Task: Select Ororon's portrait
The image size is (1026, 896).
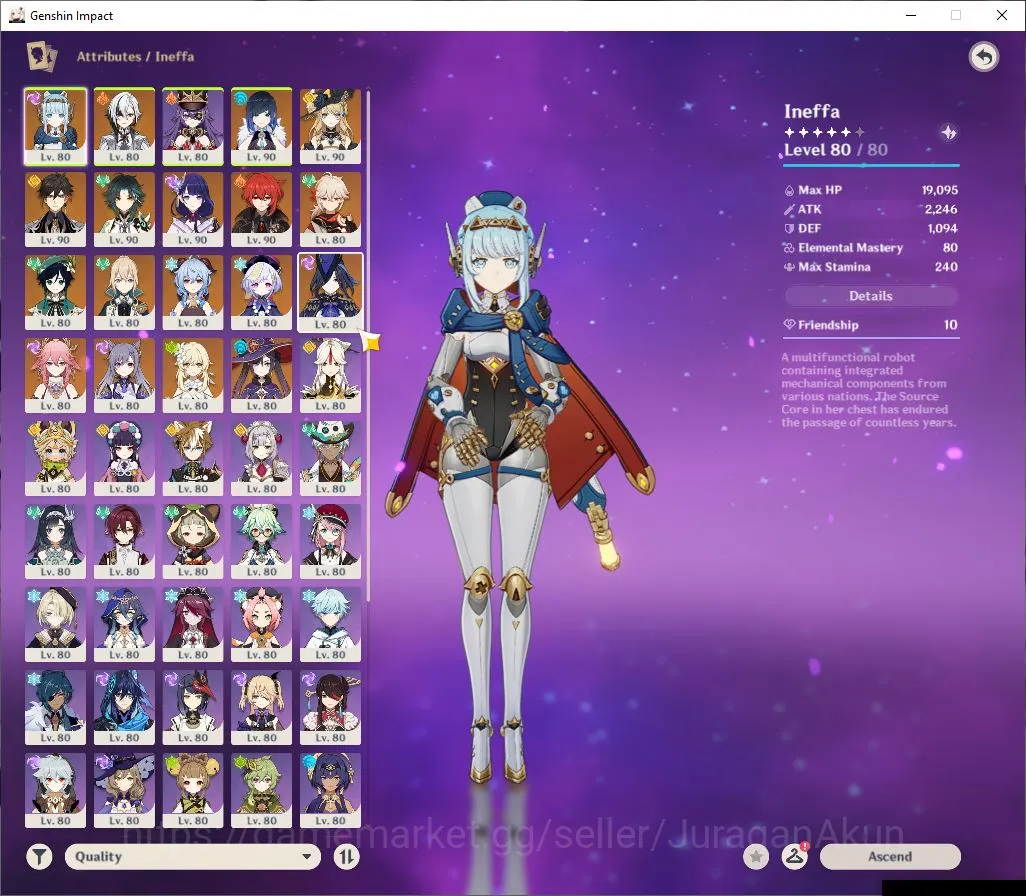Action: pos(124,708)
